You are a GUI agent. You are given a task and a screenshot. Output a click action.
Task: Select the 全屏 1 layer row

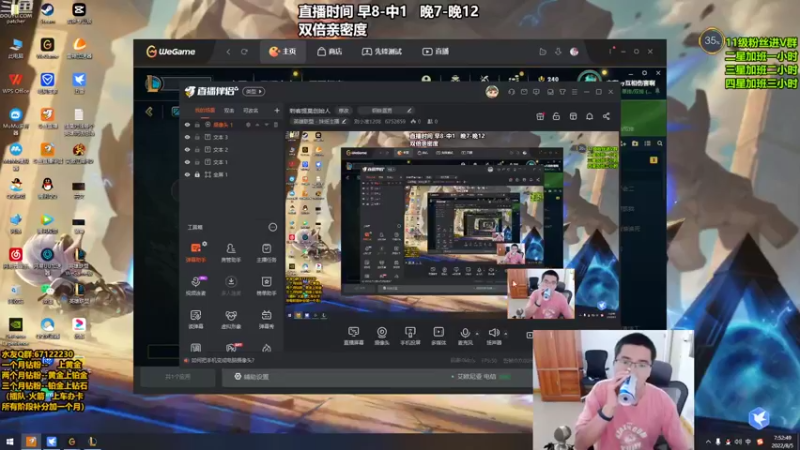click(x=232, y=174)
